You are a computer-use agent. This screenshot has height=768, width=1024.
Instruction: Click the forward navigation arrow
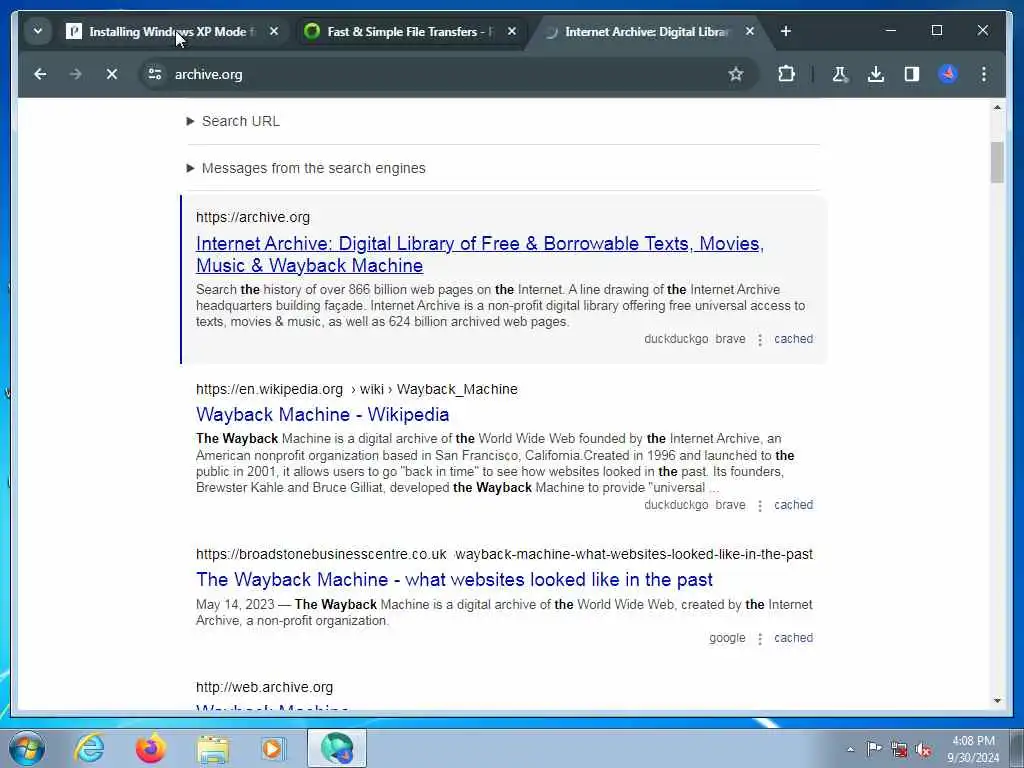(x=76, y=74)
